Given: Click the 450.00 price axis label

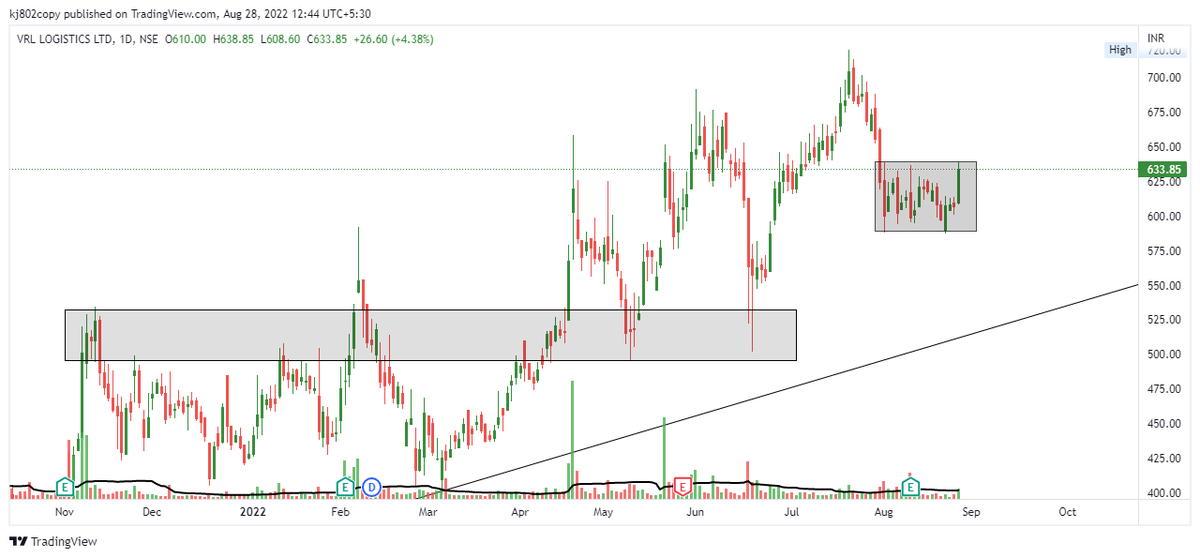Looking at the screenshot, I should click(x=1162, y=424).
